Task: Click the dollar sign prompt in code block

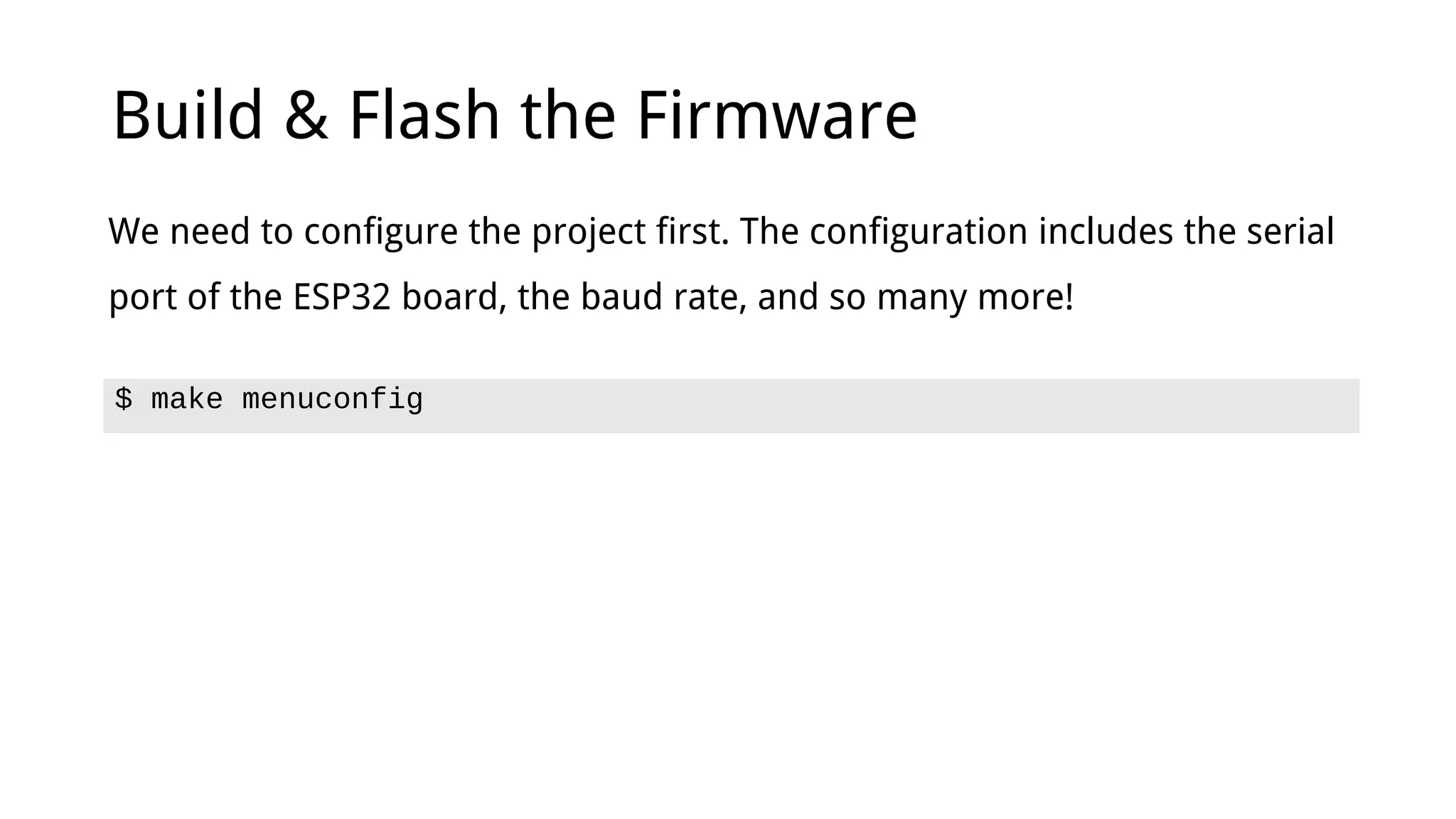Action: [x=123, y=399]
